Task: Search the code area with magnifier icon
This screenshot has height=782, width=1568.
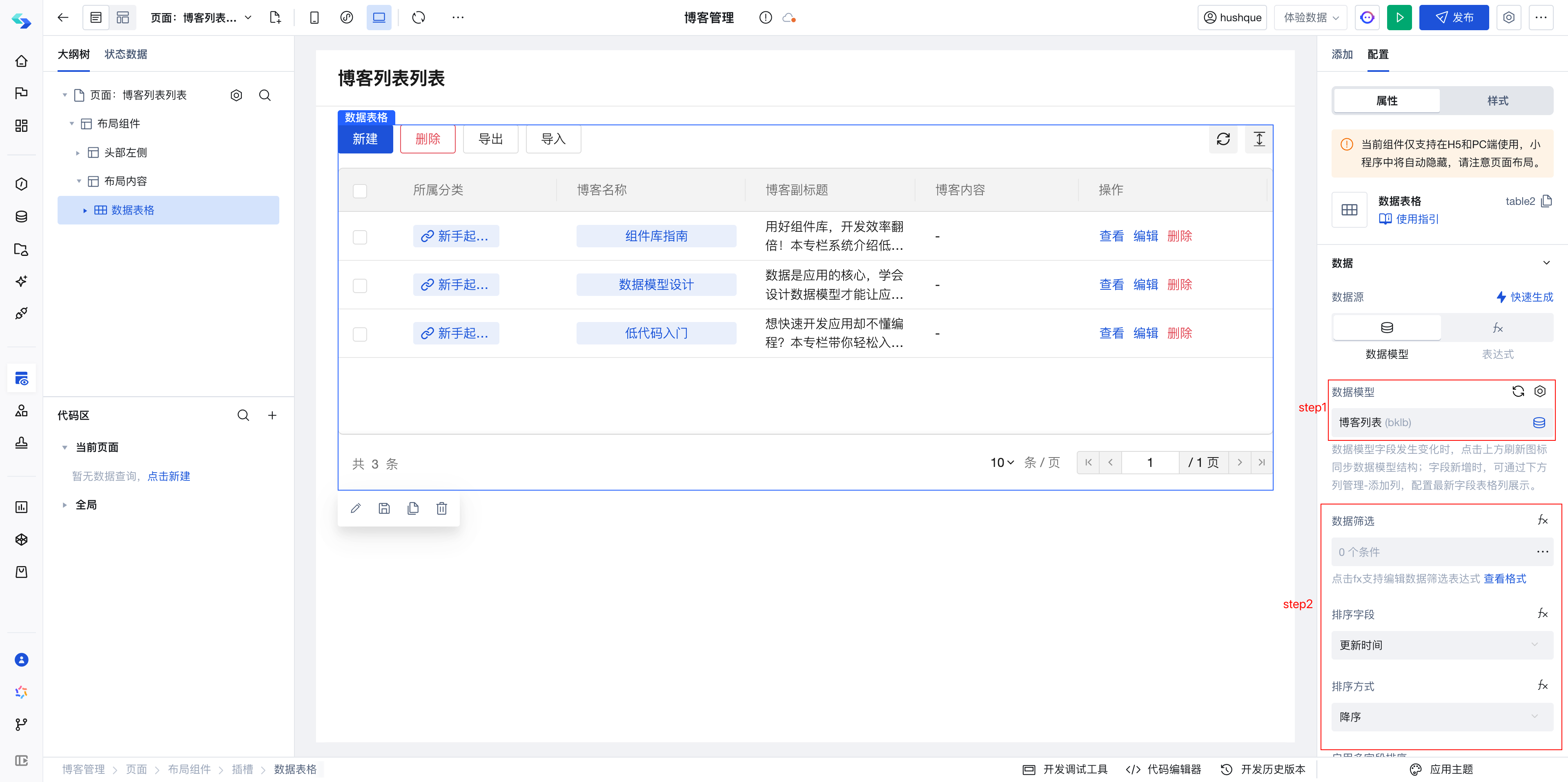Action: coord(243,415)
